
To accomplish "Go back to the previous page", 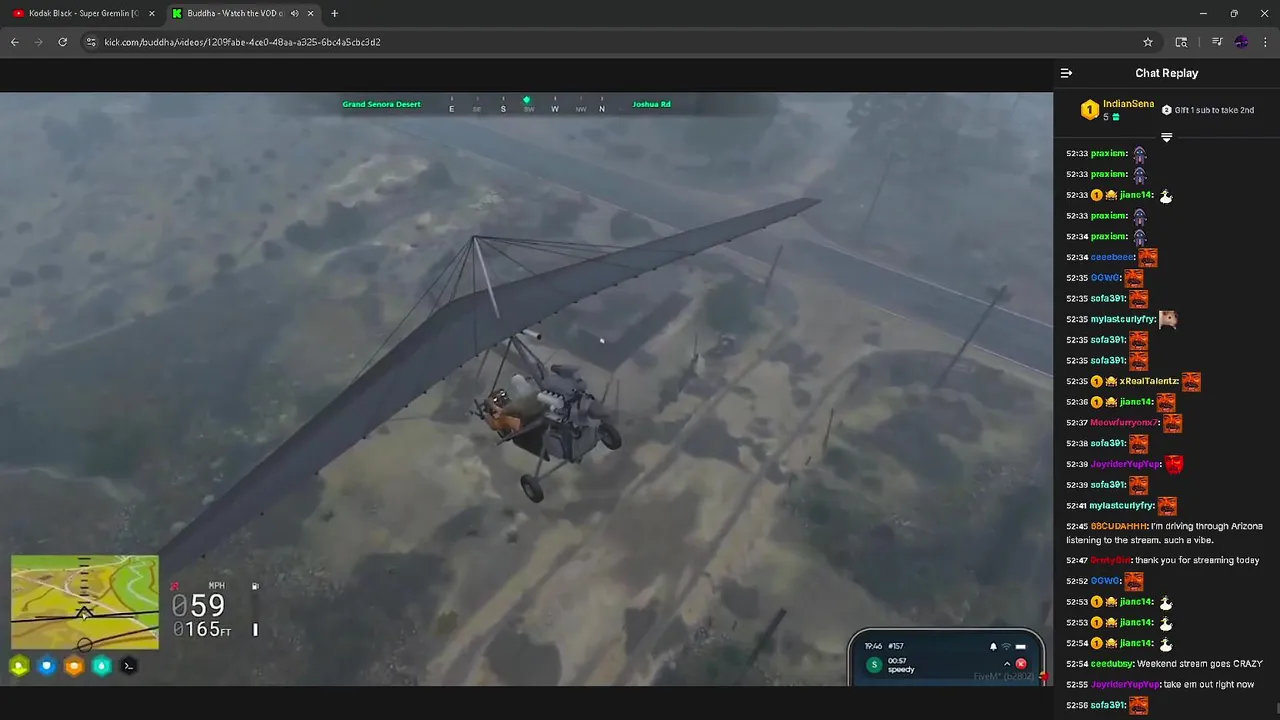I will [x=14, y=42].
